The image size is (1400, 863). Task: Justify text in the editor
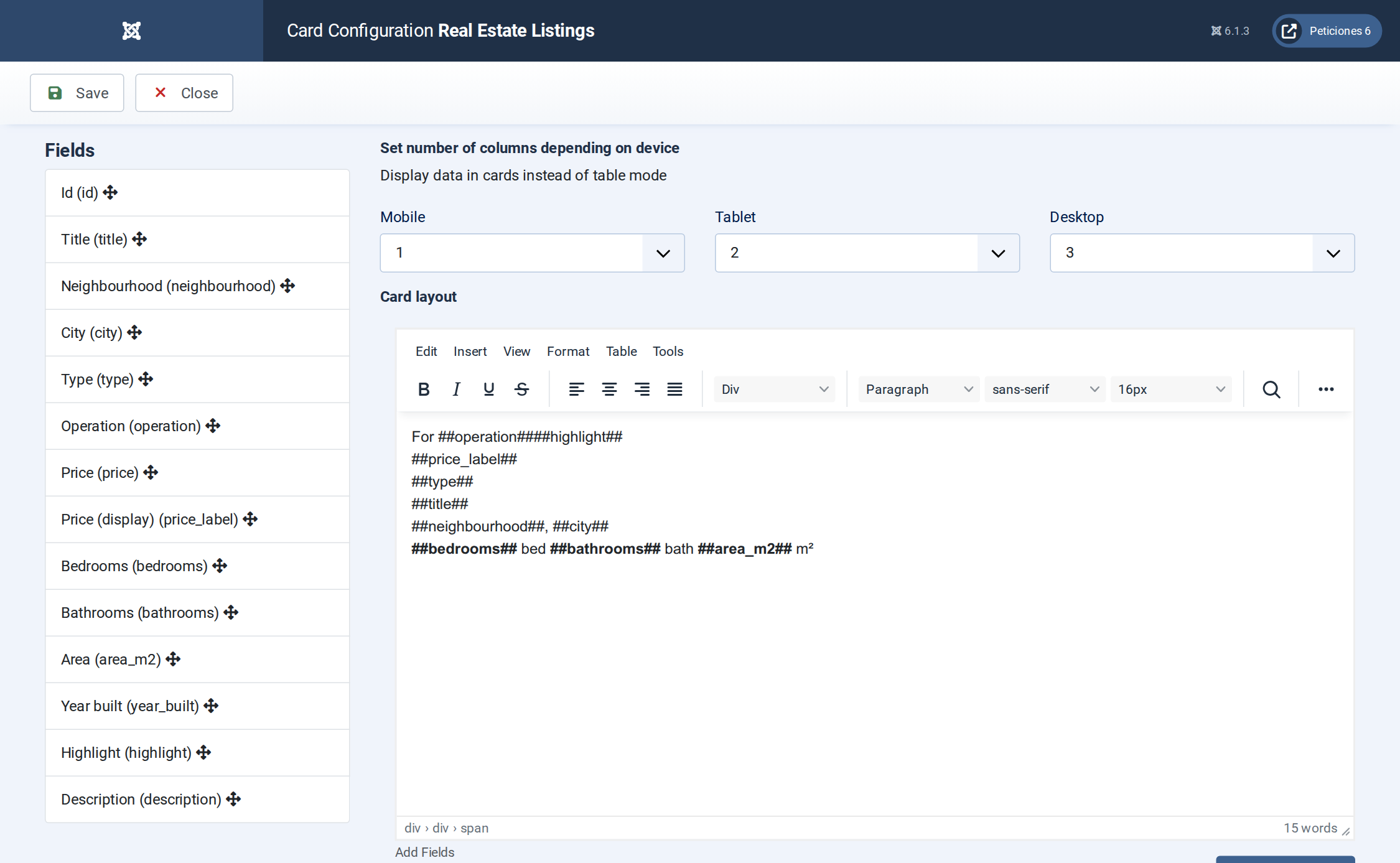click(675, 390)
